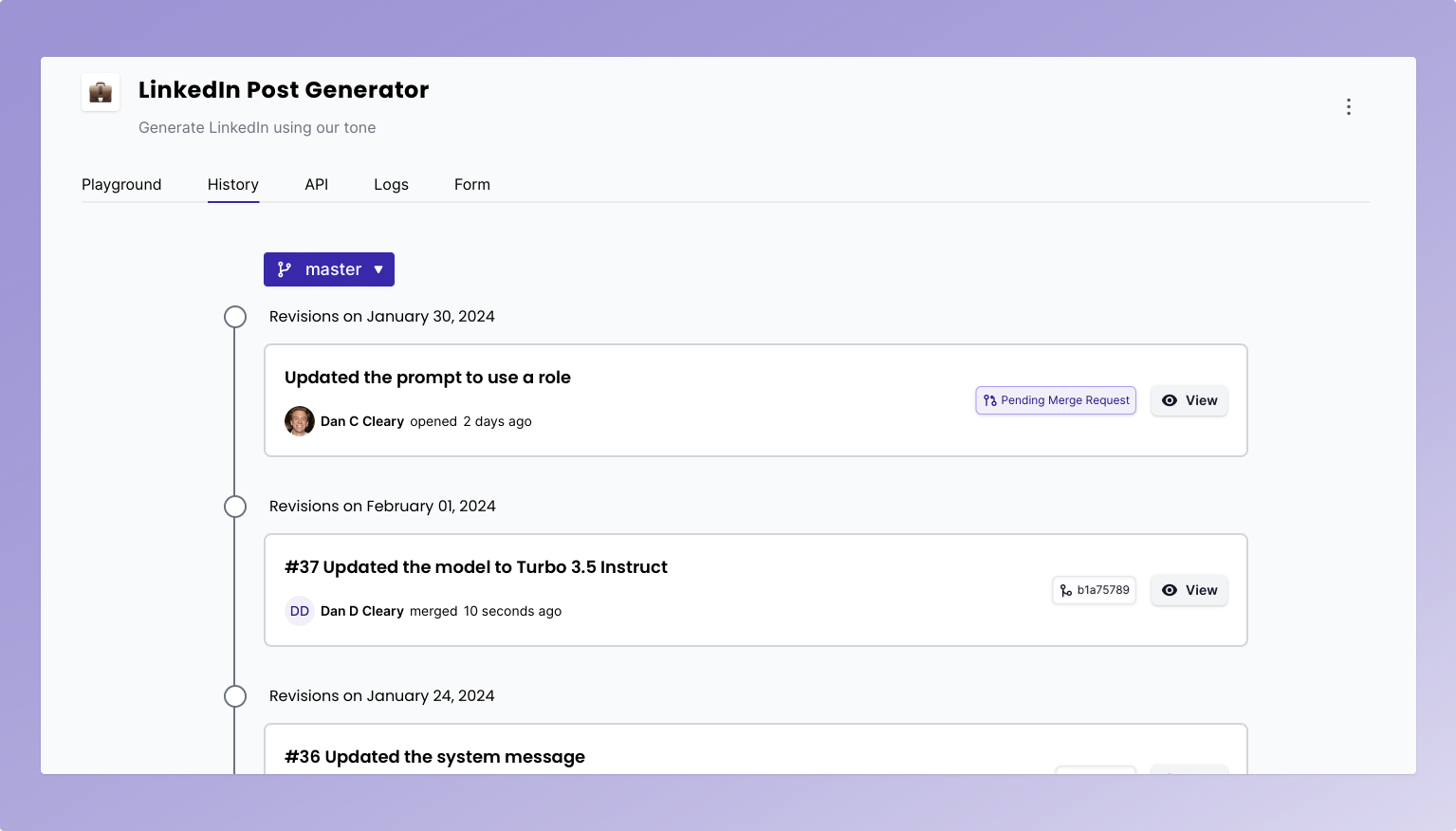Go to the Logs tab
This screenshot has width=1456, height=831.
pyautogui.click(x=391, y=184)
